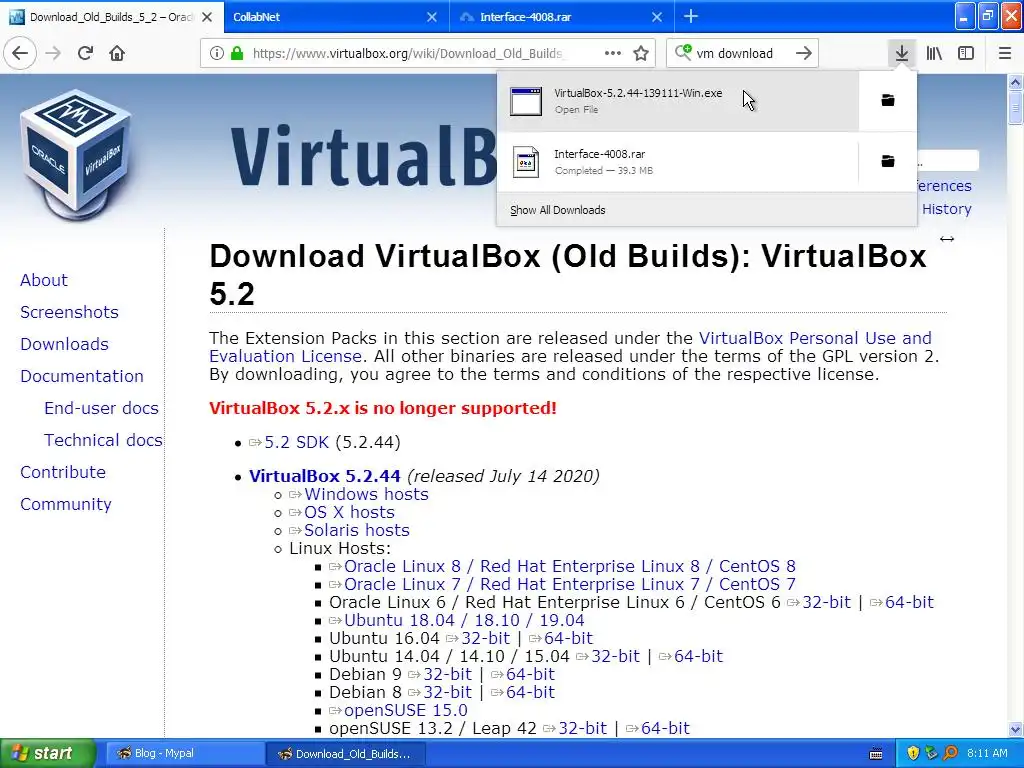This screenshot has width=1024, height=768.
Task: Toggle the sidebar view icon
Action: (x=966, y=53)
